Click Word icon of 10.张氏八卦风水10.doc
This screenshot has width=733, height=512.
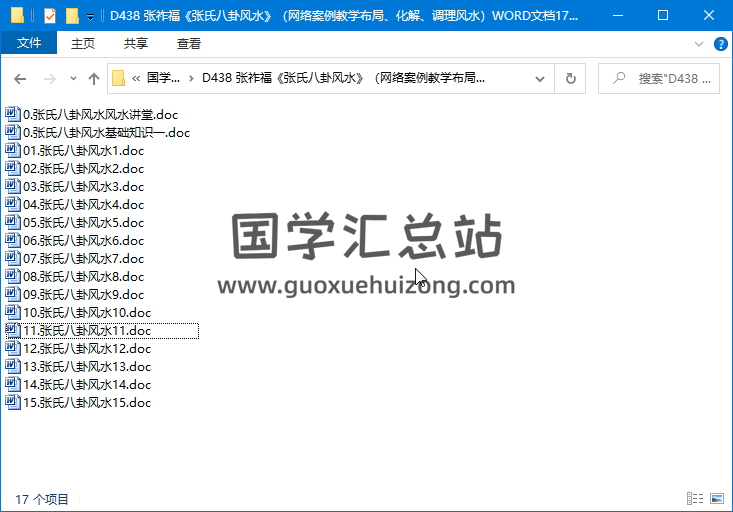(13, 312)
